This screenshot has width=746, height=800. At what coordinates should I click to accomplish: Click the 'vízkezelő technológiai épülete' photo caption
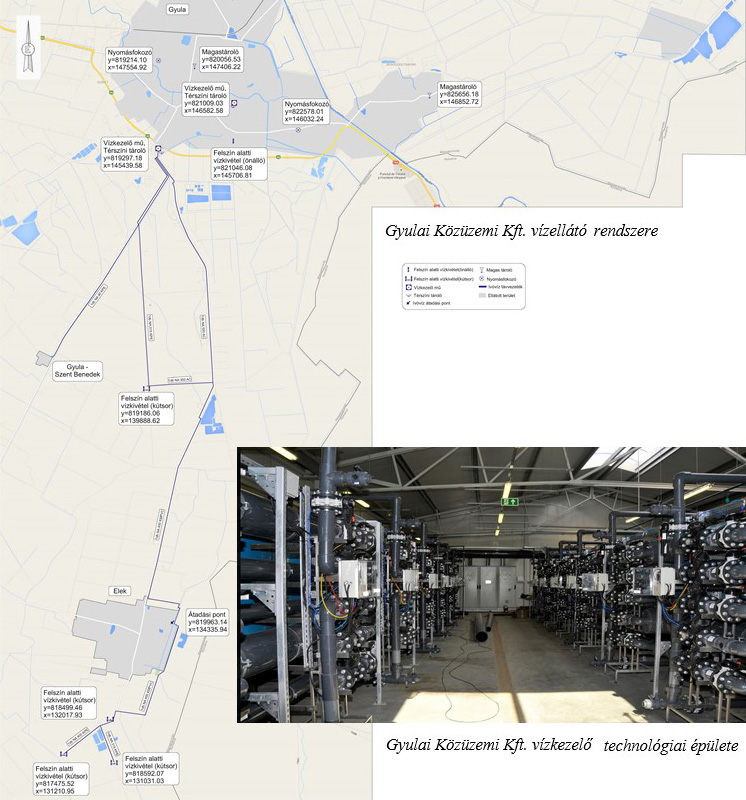point(562,745)
